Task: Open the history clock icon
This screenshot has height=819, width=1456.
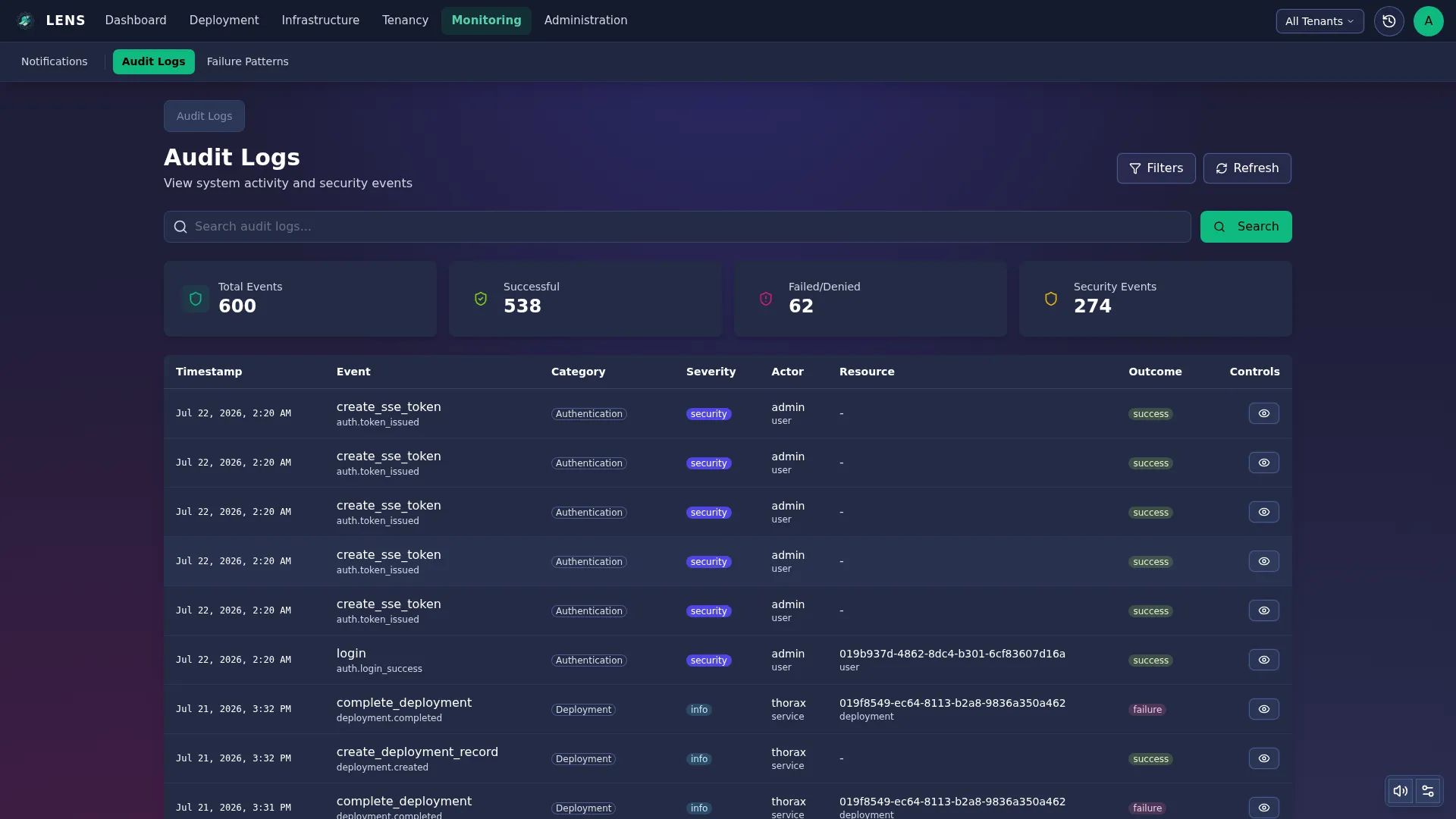Action: [1389, 21]
